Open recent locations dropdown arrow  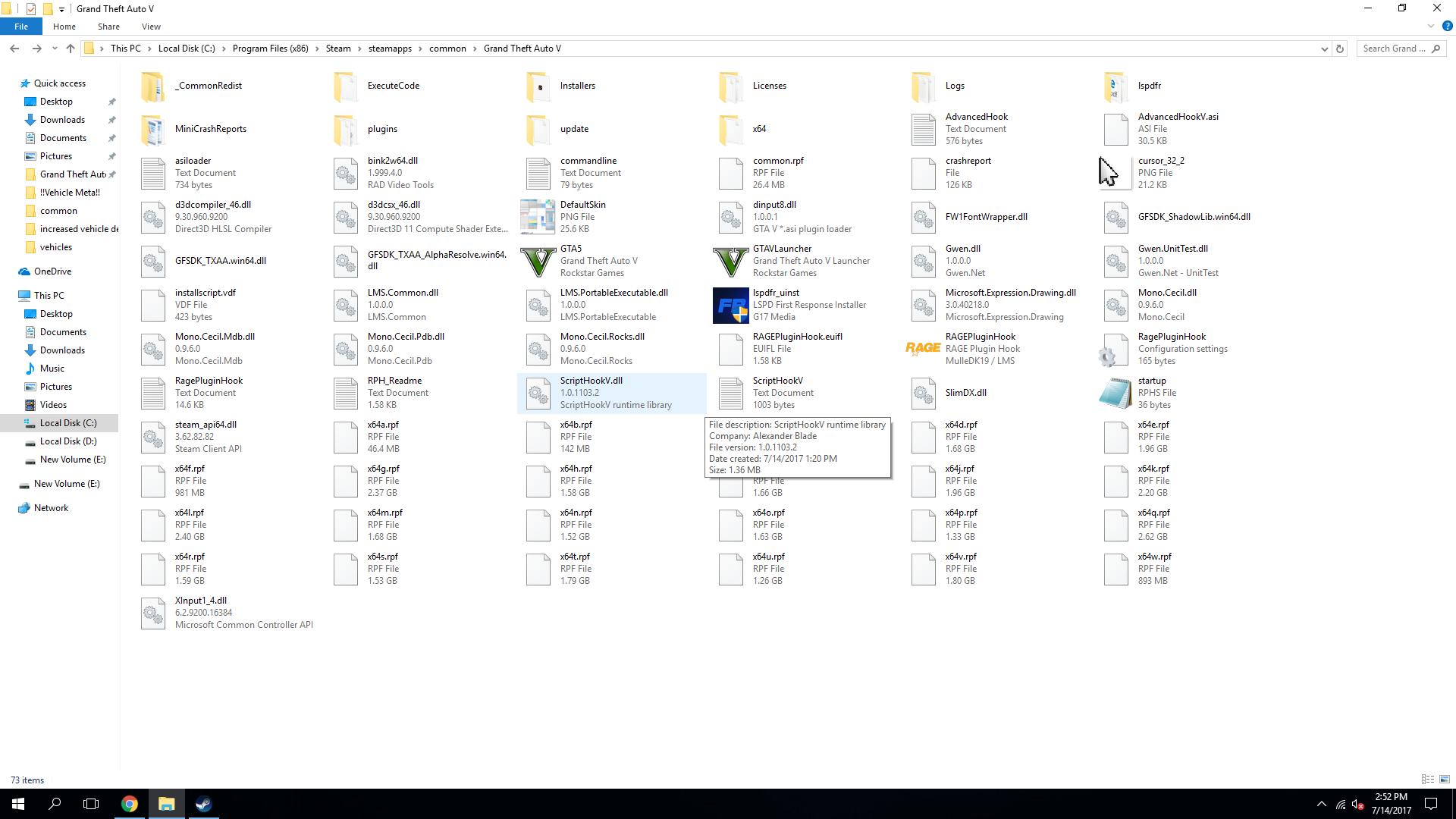point(55,49)
